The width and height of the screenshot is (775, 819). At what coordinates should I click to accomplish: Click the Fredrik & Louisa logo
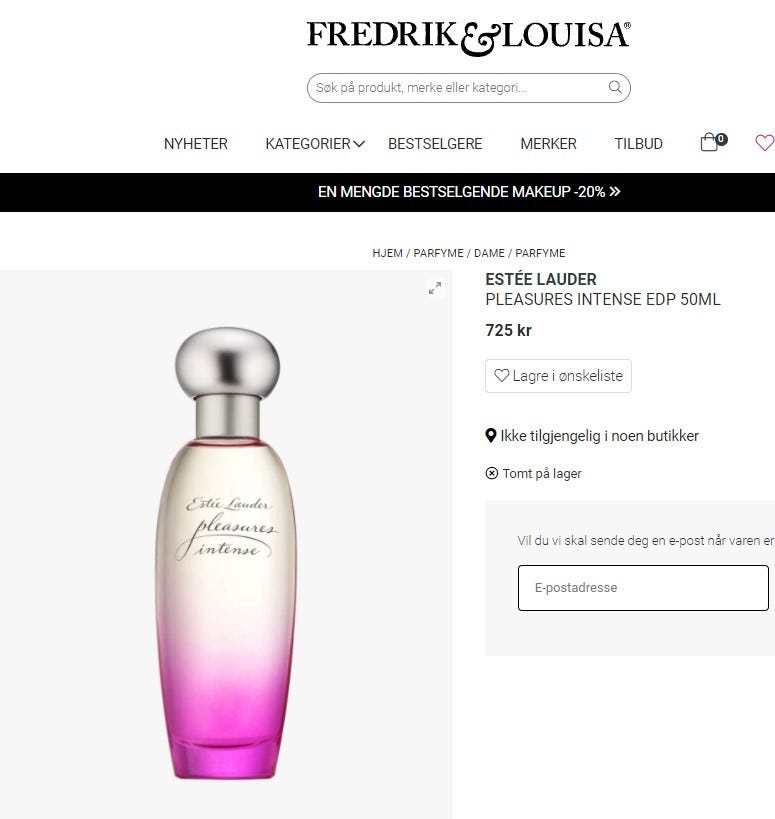click(x=468, y=38)
